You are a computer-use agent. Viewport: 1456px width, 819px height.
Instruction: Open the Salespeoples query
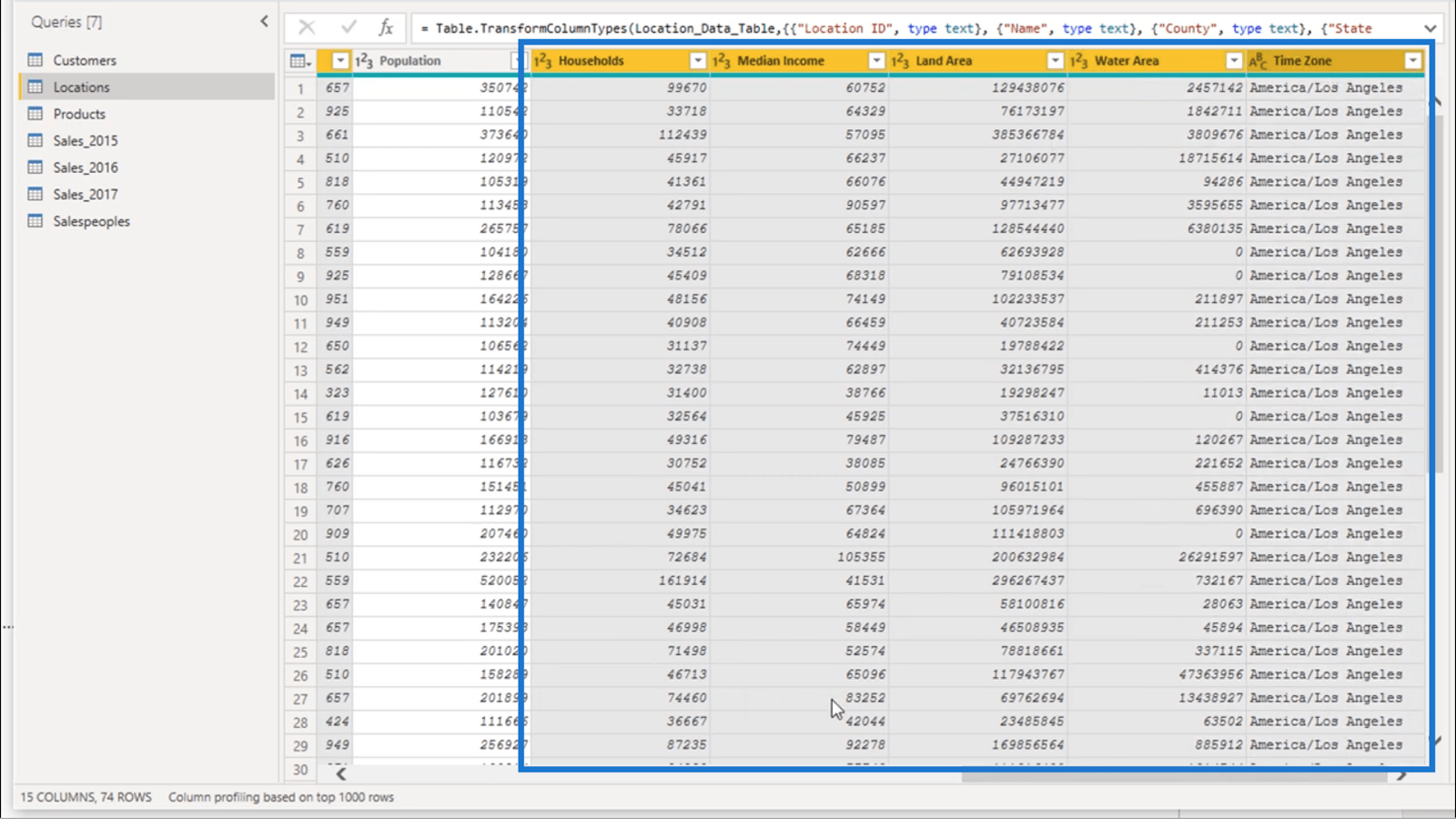pos(92,221)
